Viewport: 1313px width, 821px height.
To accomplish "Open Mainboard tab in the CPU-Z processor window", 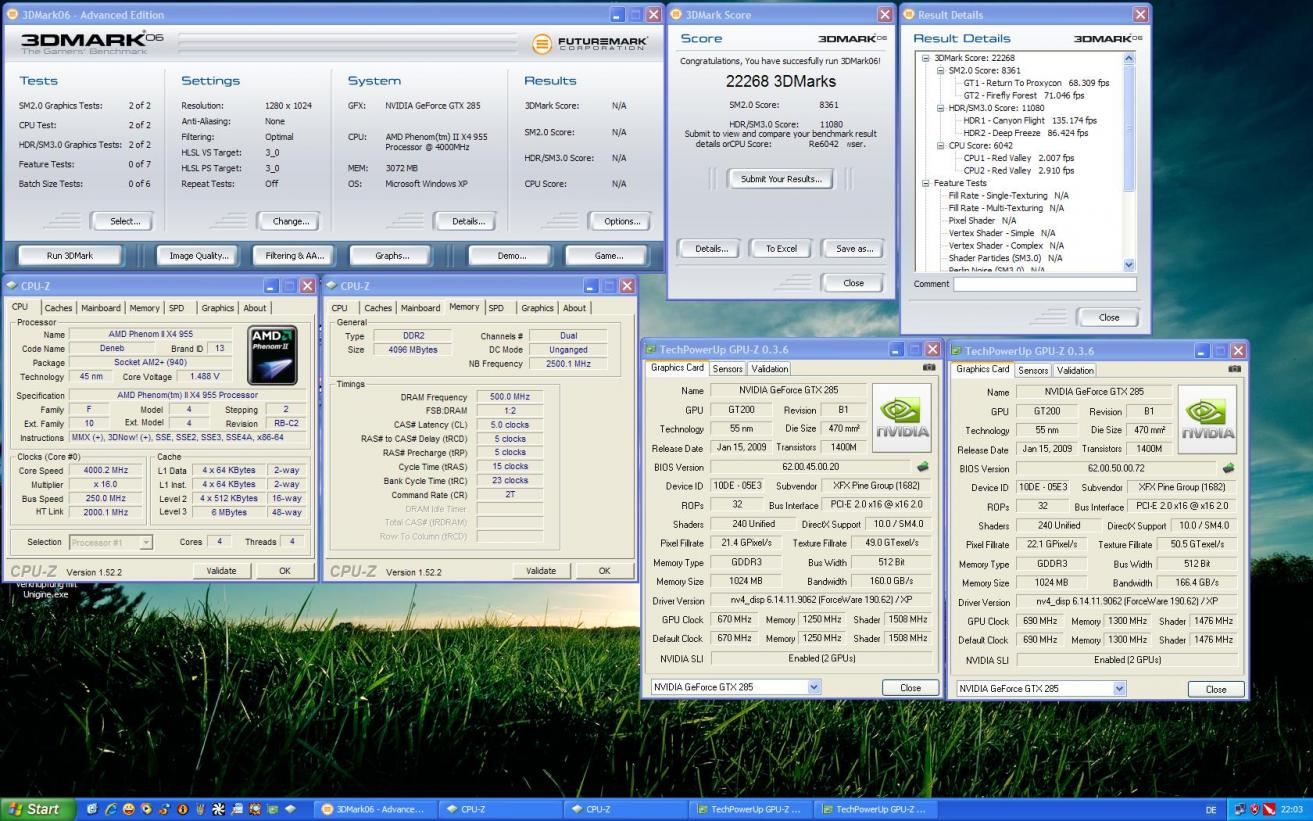I will pos(101,308).
